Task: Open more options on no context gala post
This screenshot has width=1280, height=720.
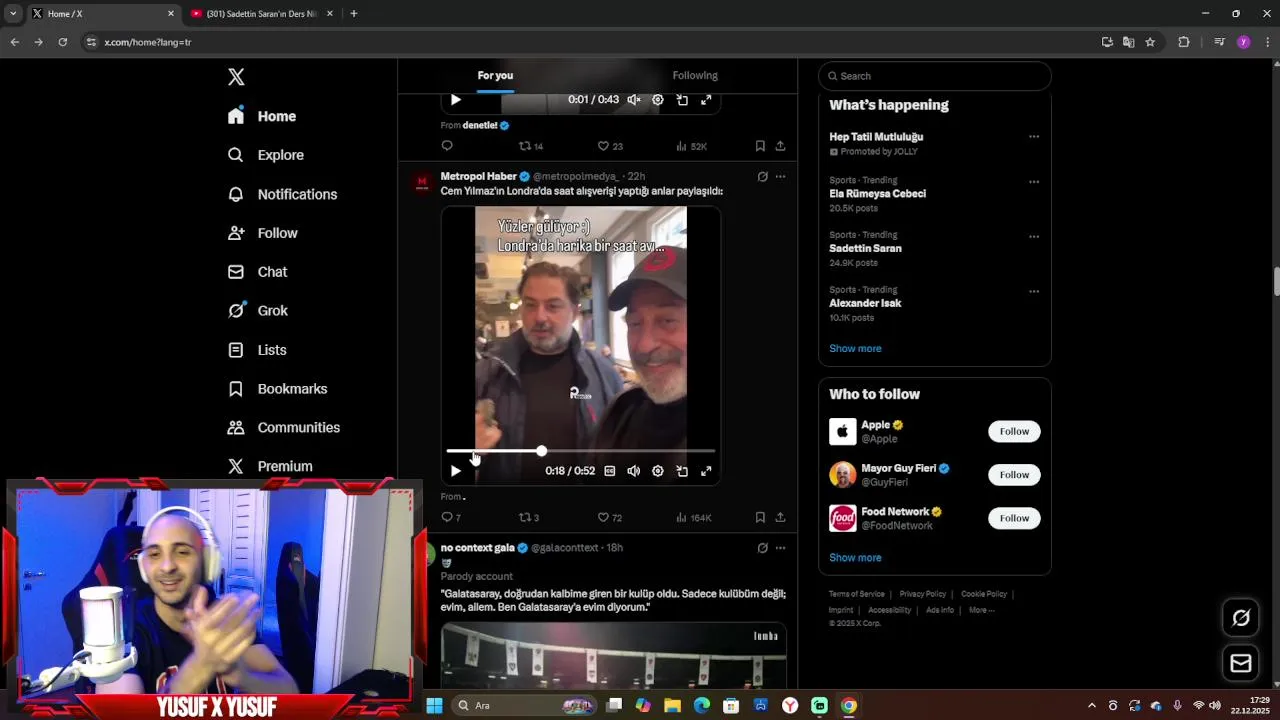Action: (780, 548)
